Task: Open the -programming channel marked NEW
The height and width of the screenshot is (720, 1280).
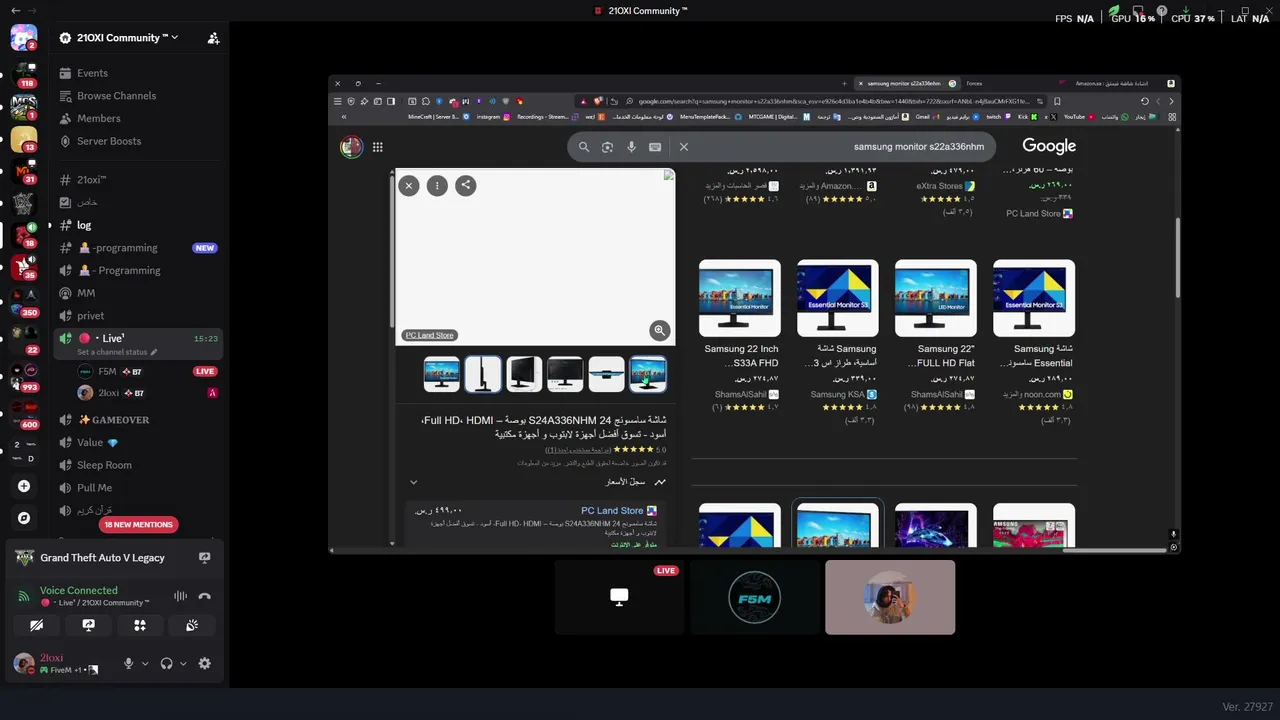Action: click(x=139, y=248)
